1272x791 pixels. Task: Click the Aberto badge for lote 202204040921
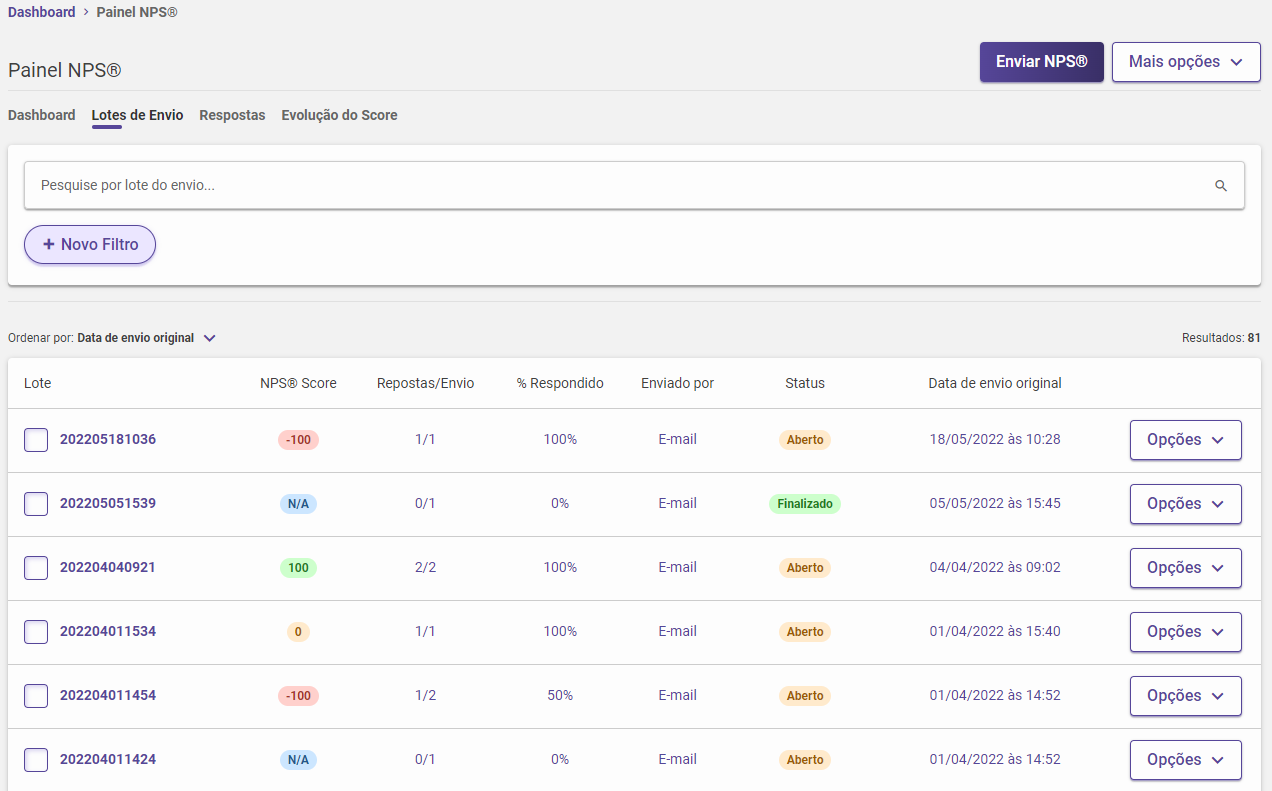pyautogui.click(x=804, y=568)
